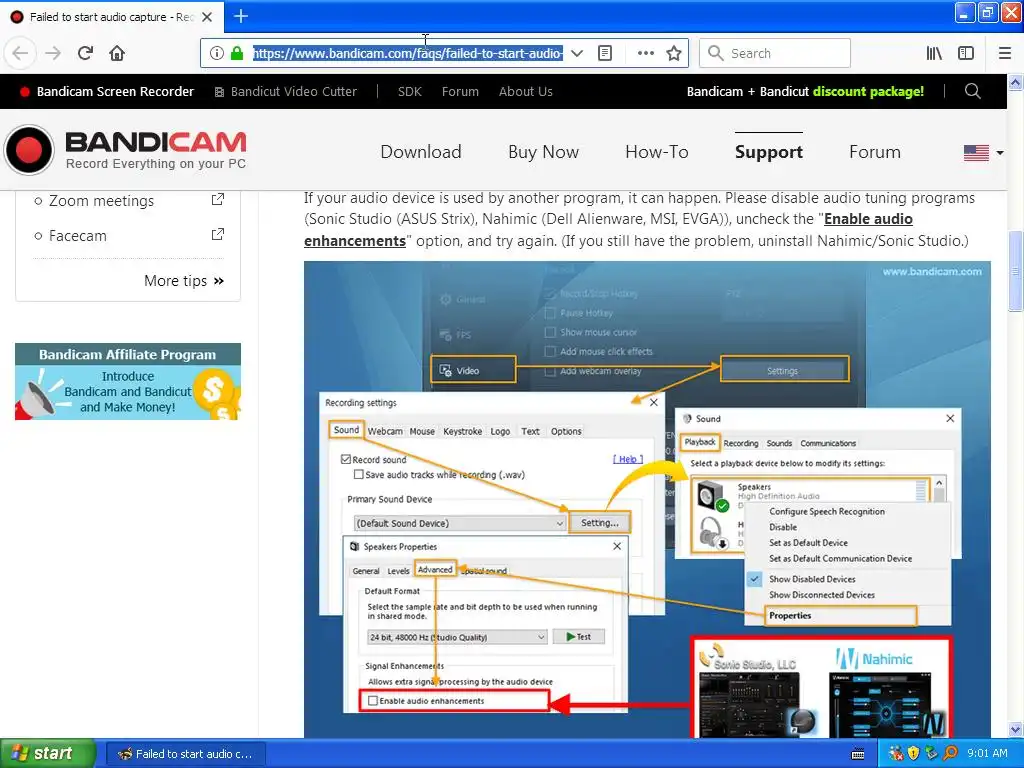The image size is (1024, 768).
Task: Open the yellow security shield tray icon
Action: click(913, 754)
